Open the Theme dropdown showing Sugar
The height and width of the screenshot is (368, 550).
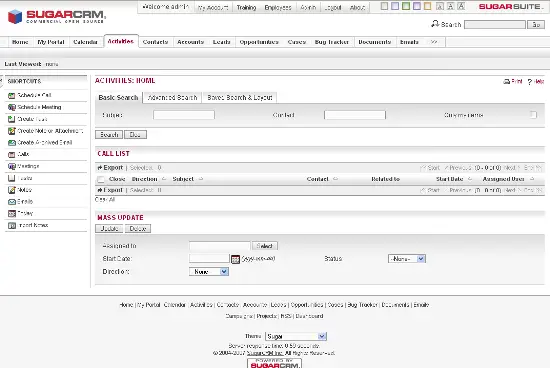296,336
